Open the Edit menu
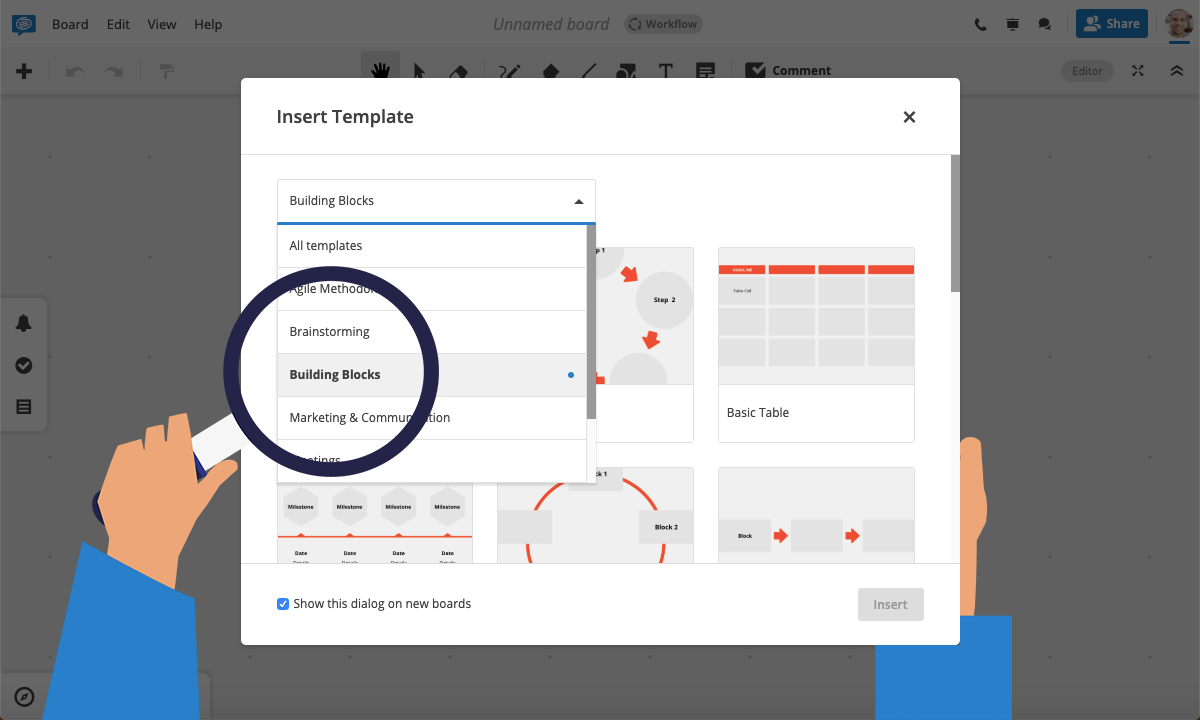 click(118, 24)
